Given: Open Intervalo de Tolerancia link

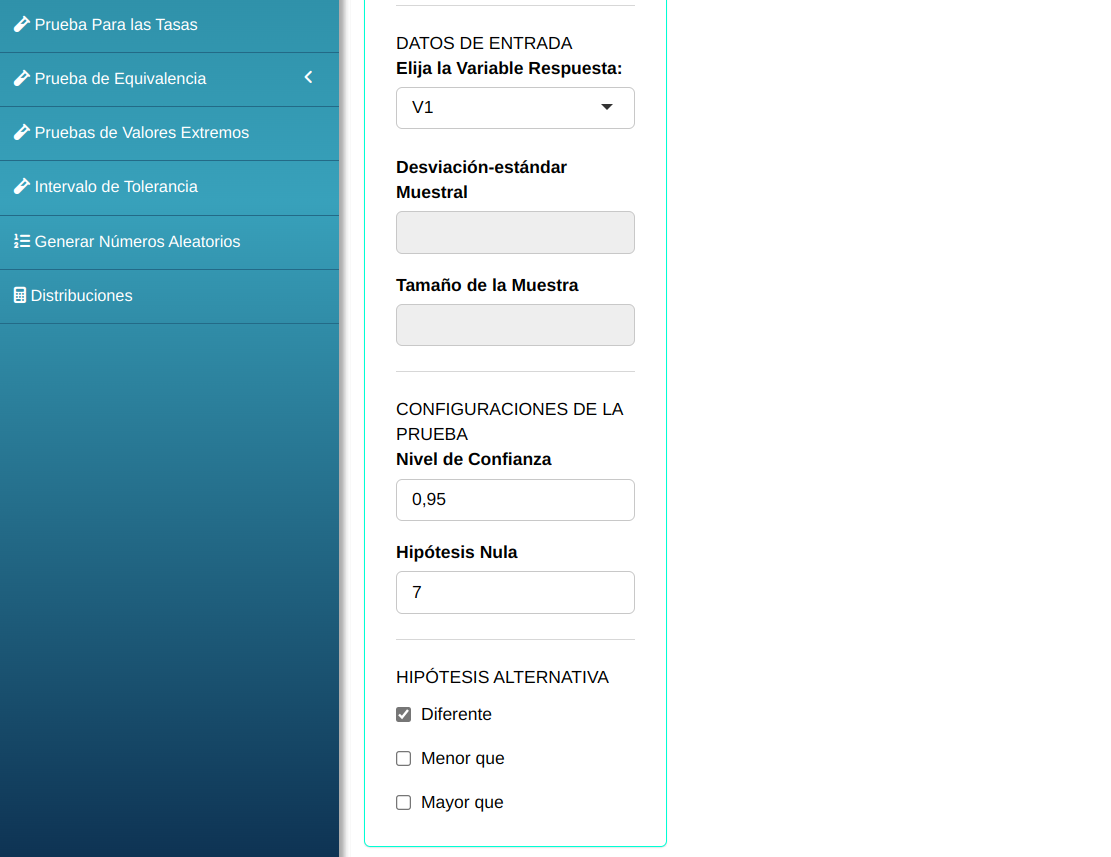Looking at the screenshot, I should 116,186.
